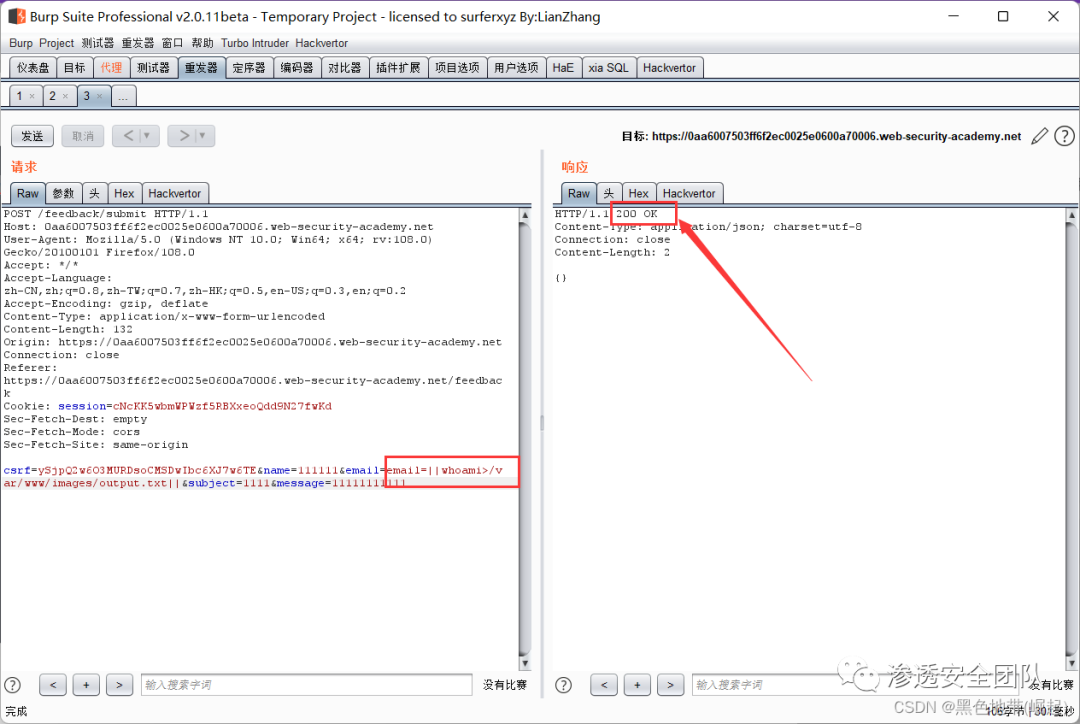Open the help icon next to target
1080x724 pixels.
1064,136
